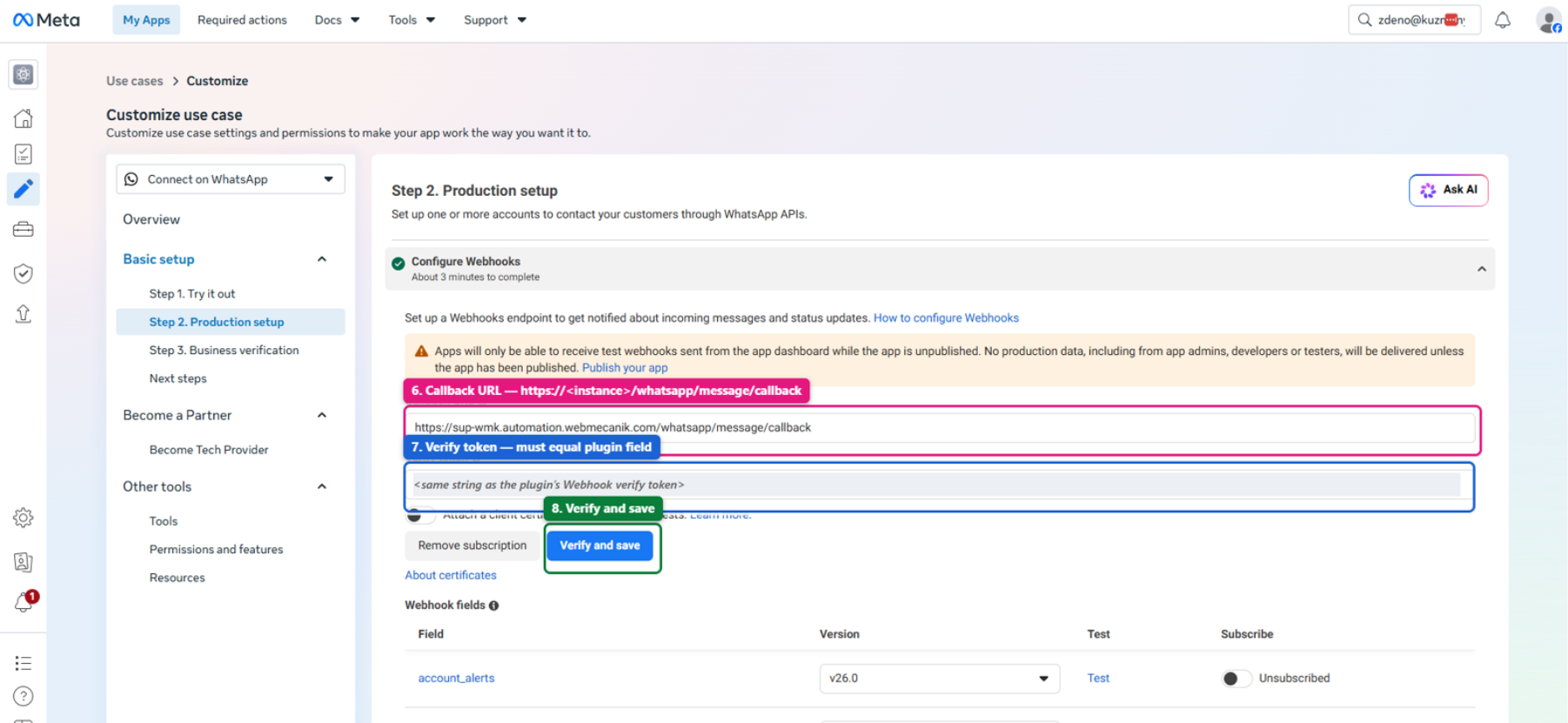Image resolution: width=1568 pixels, height=723 pixels.
Task: Open the Alerts bell with red badge
Action: point(24,602)
